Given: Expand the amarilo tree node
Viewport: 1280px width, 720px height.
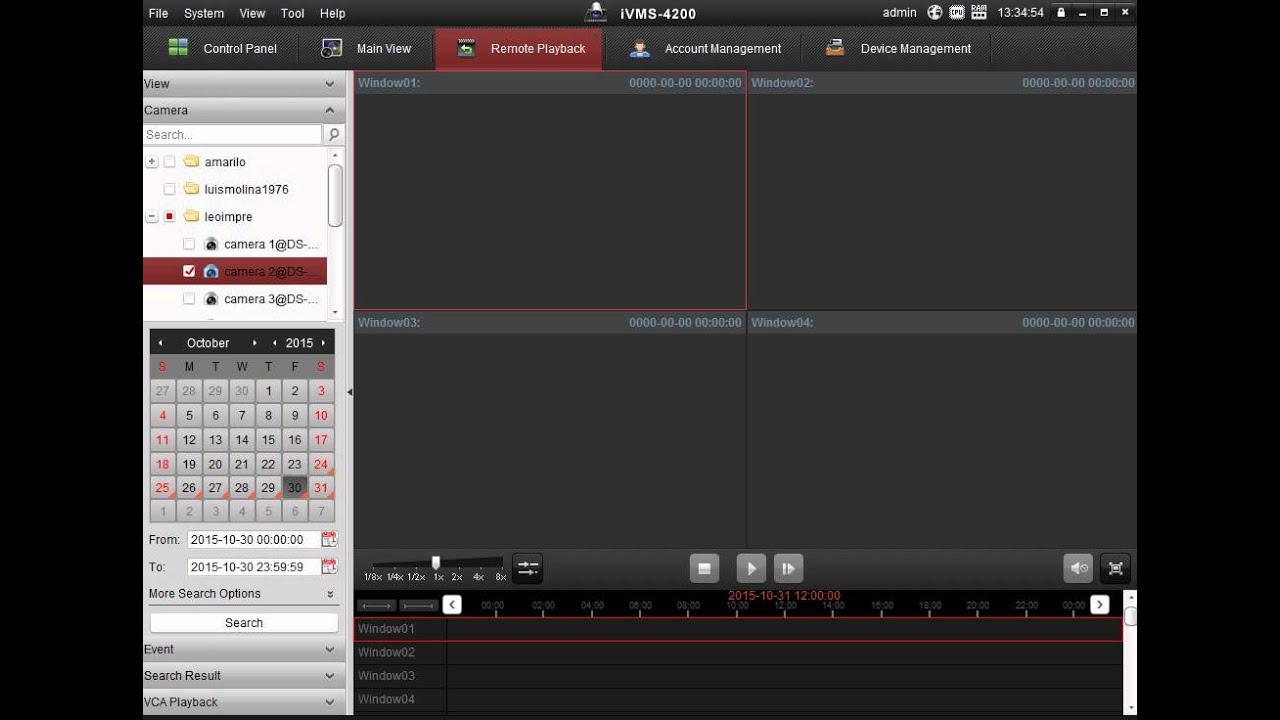Looking at the screenshot, I should click(x=152, y=162).
